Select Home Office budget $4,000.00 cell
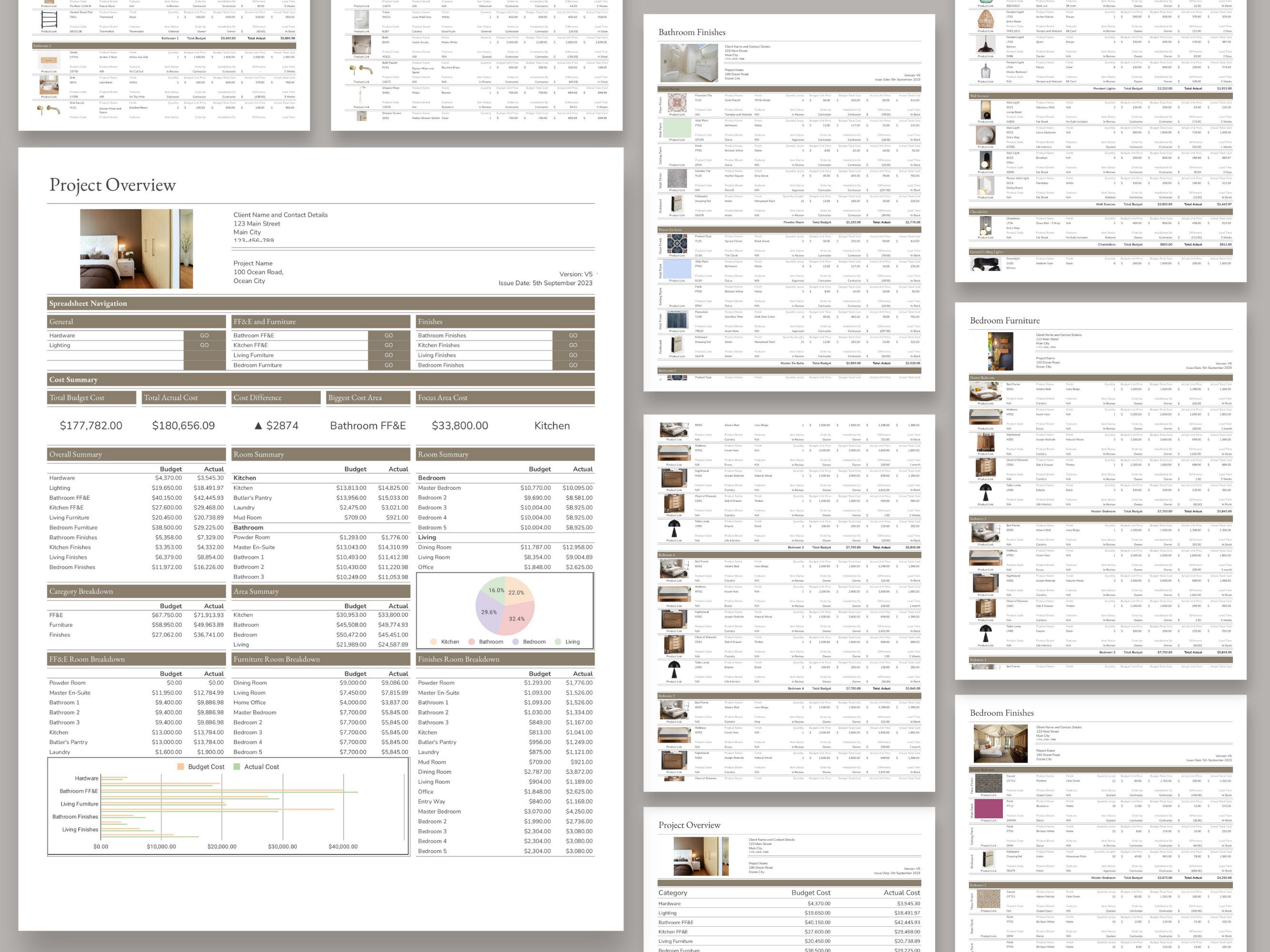Image resolution: width=1270 pixels, height=952 pixels. [x=352, y=703]
